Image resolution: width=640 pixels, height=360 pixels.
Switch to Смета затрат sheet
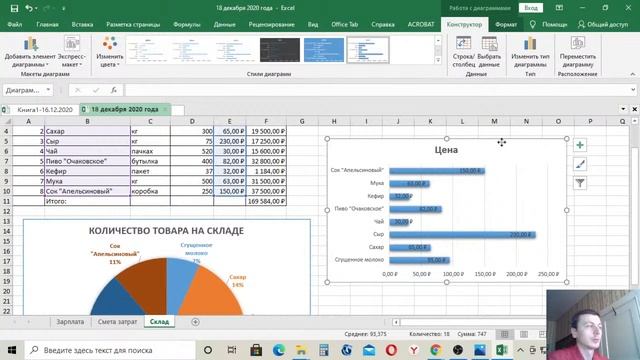(118, 322)
